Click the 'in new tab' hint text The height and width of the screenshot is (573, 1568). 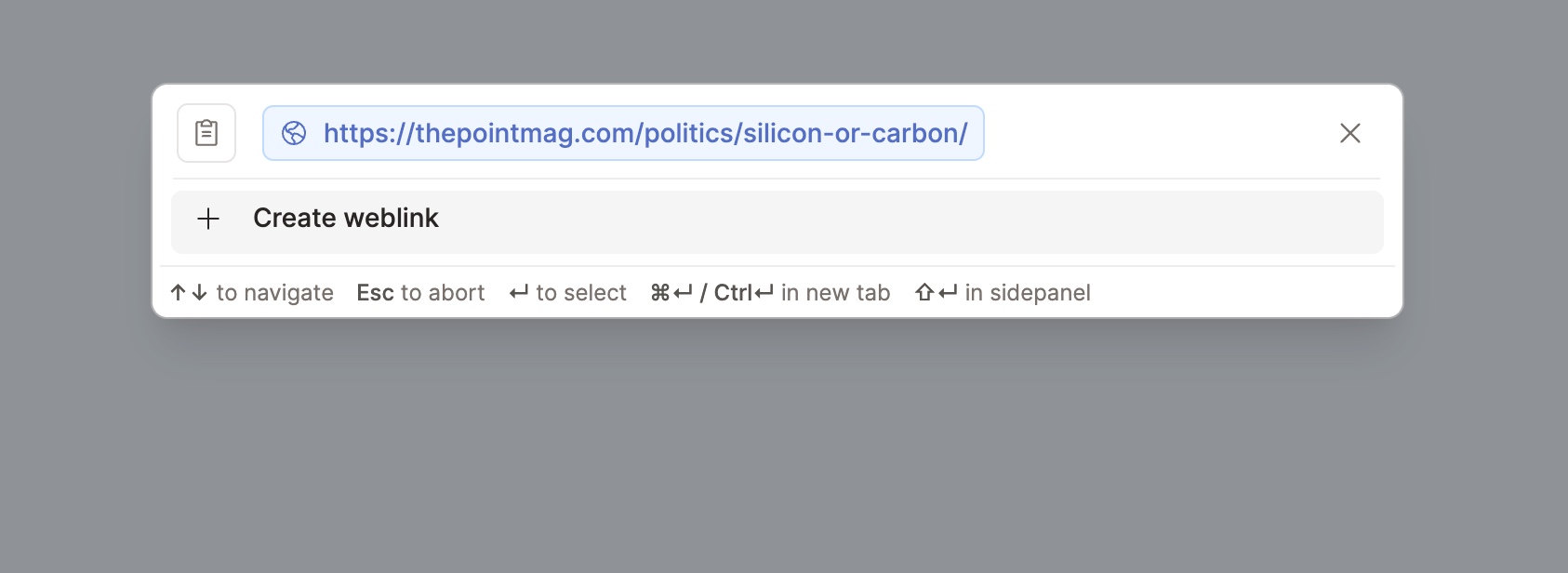click(x=835, y=293)
